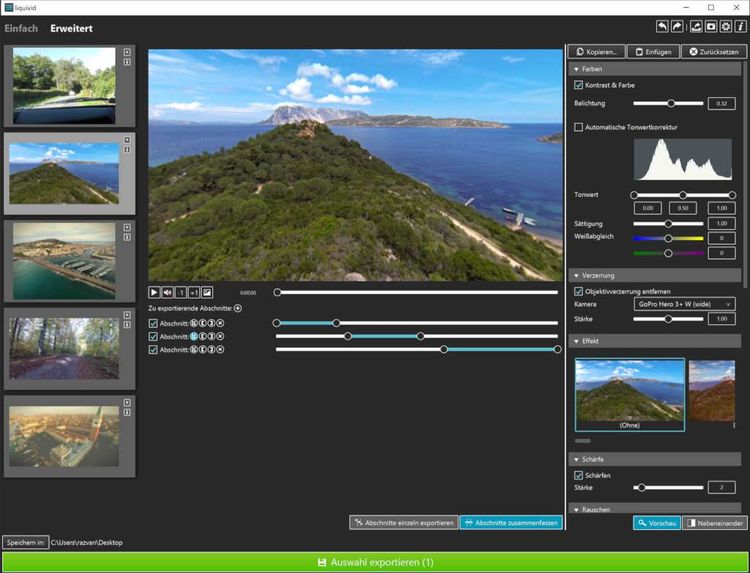This screenshot has height=573, width=750.
Task: Add an export section with the plus icon
Action: tap(238, 309)
